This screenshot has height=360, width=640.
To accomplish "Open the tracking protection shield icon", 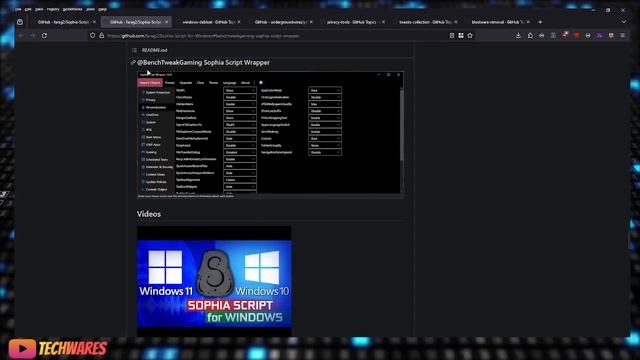I will pyautogui.click(x=93, y=36).
